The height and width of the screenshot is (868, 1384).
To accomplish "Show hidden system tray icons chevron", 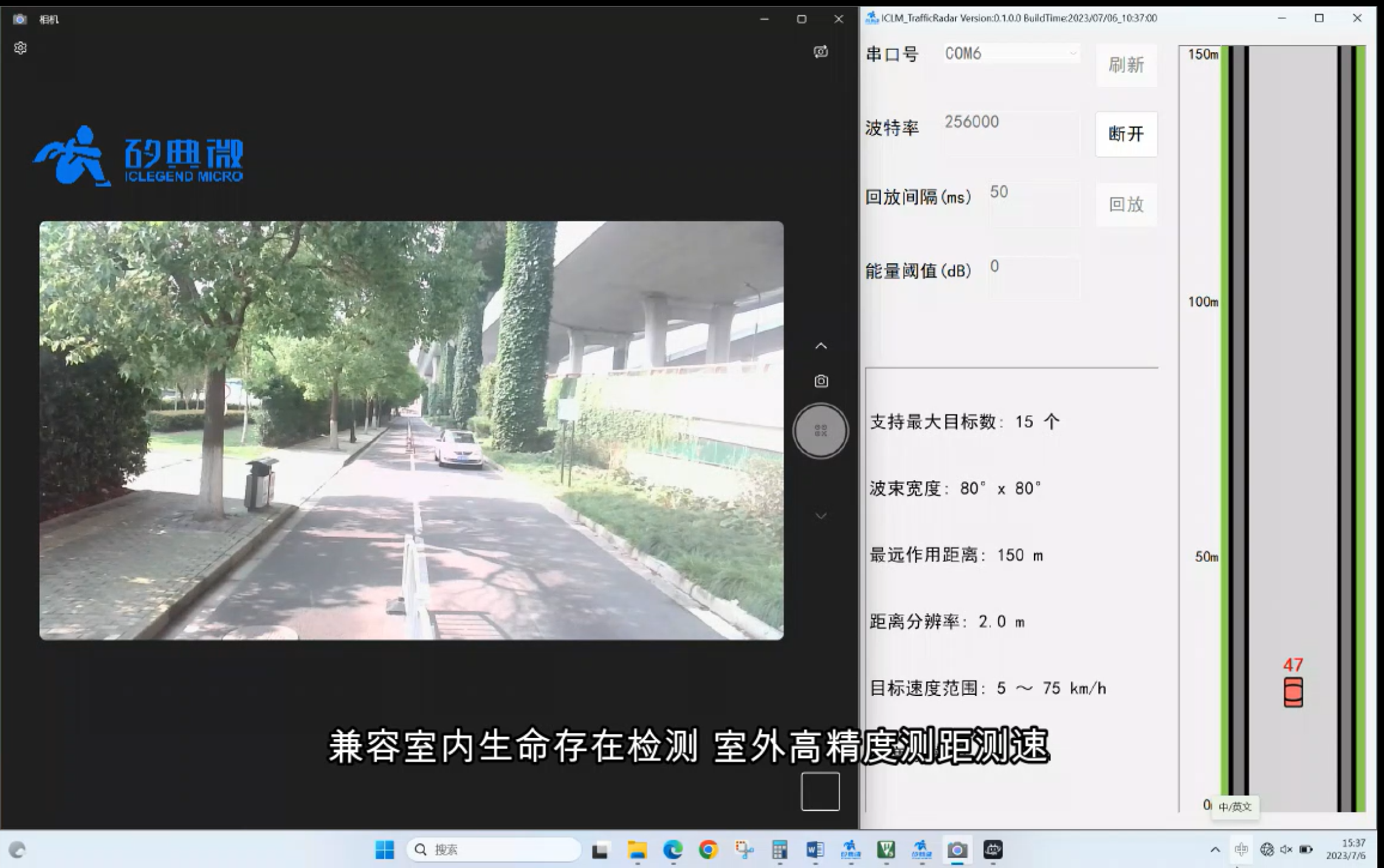I will pyautogui.click(x=1215, y=850).
